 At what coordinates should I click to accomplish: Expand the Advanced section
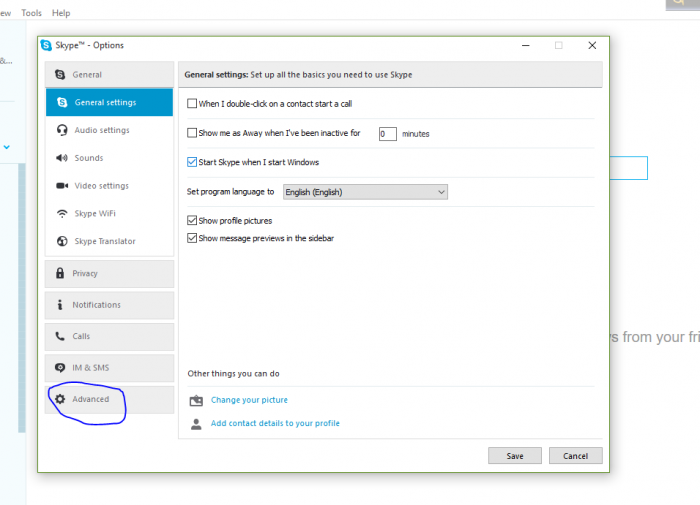109,399
